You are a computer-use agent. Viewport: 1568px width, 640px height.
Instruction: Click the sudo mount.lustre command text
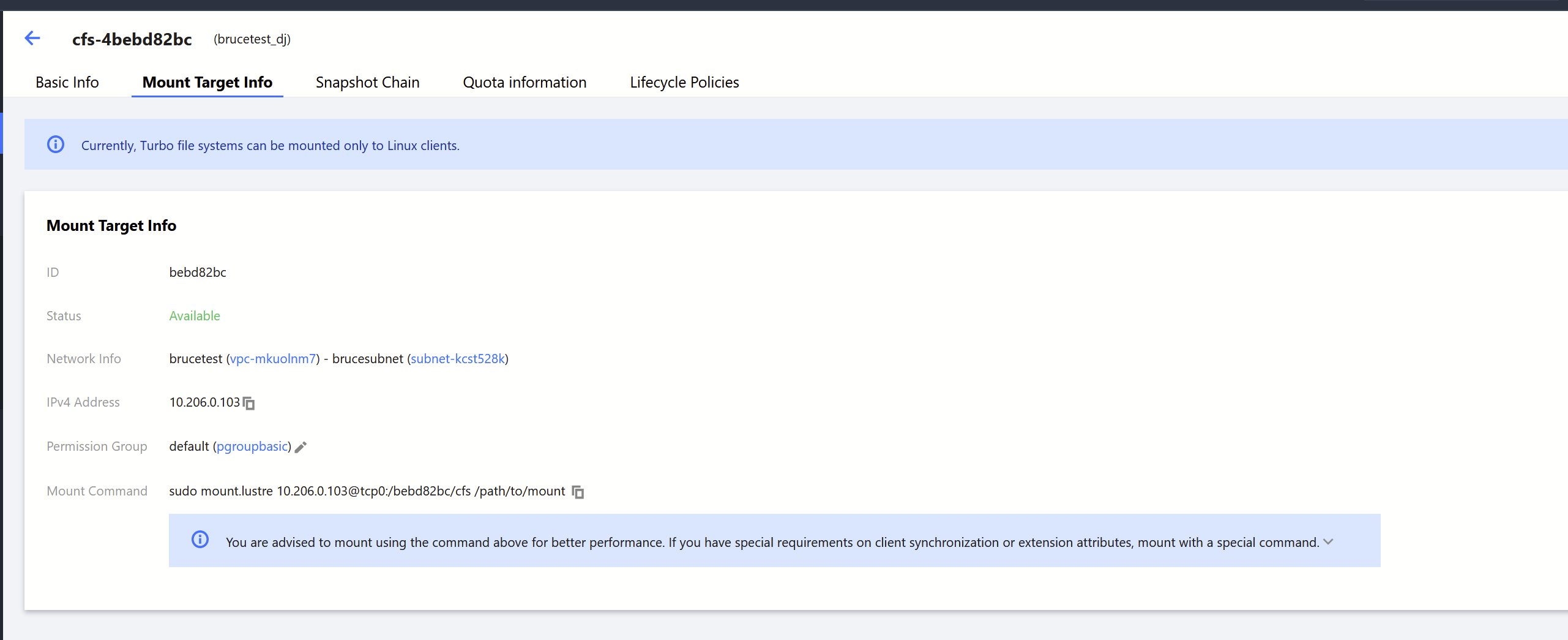pos(367,491)
